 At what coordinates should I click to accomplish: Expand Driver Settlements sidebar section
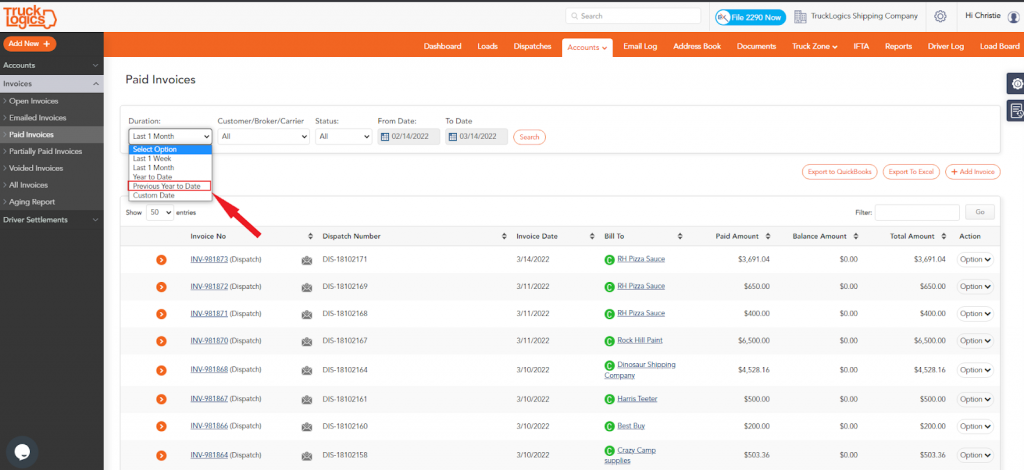(52, 220)
